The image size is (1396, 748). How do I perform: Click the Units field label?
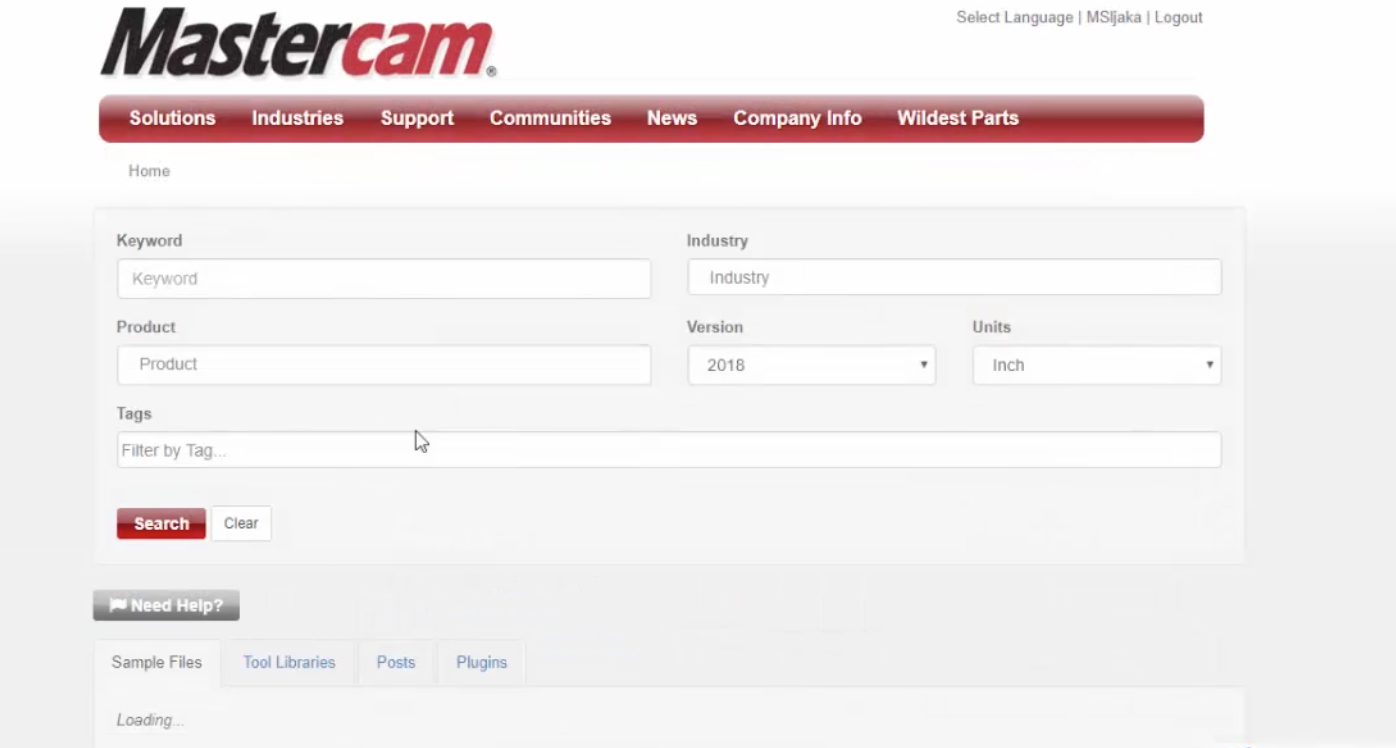coord(992,327)
